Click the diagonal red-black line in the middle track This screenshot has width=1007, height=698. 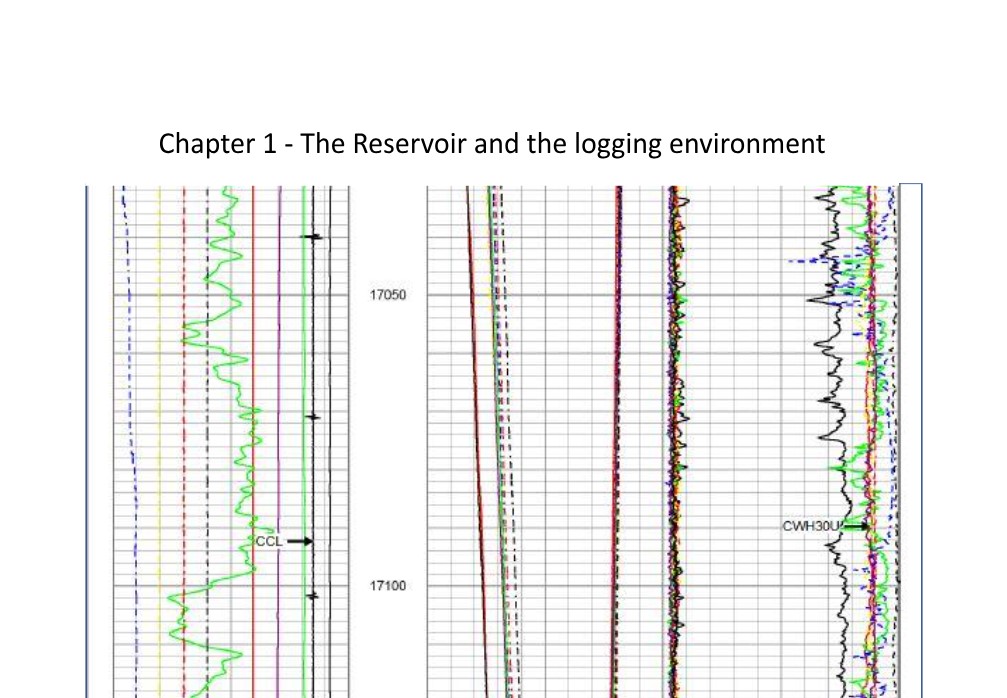[x=475, y=400]
